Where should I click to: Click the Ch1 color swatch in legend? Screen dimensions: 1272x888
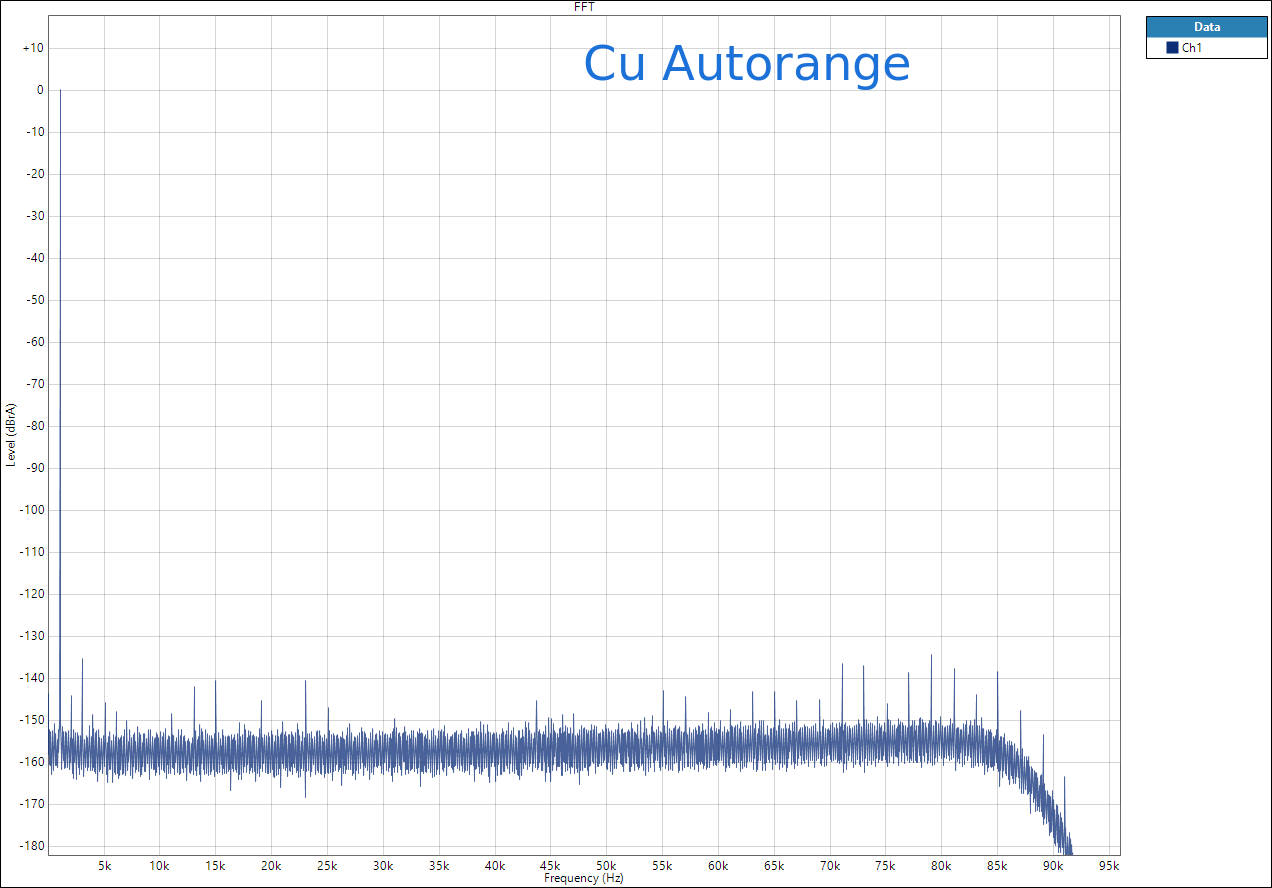(x=1172, y=48)
